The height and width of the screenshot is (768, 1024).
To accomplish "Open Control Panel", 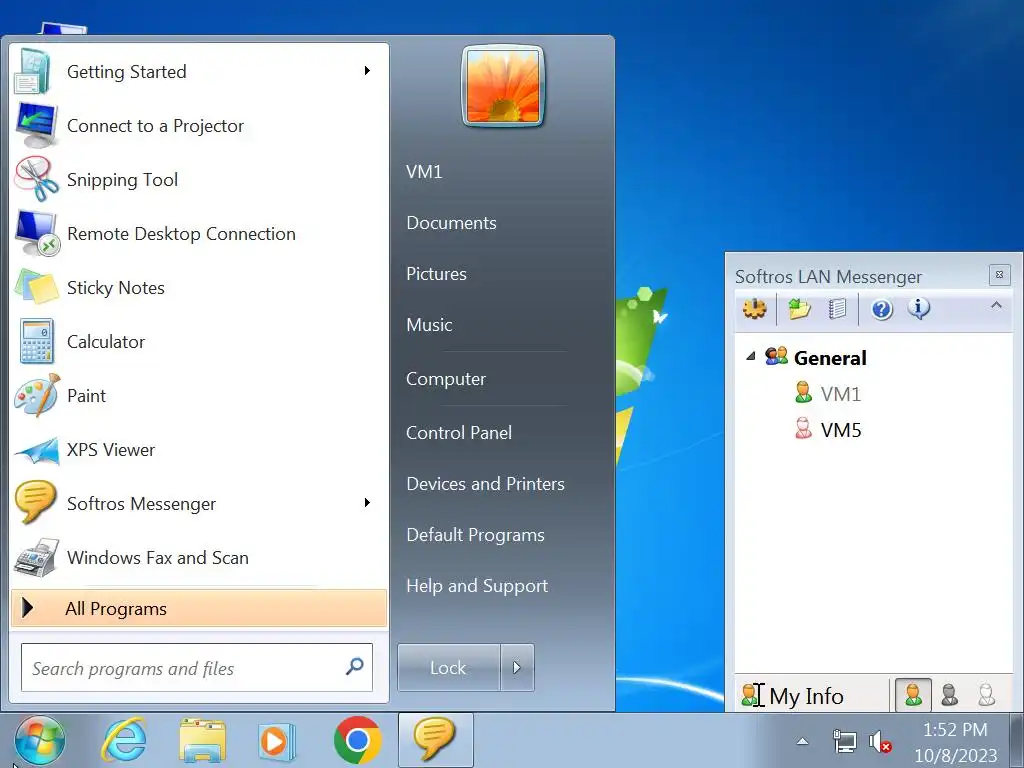I will click(459, 432).
